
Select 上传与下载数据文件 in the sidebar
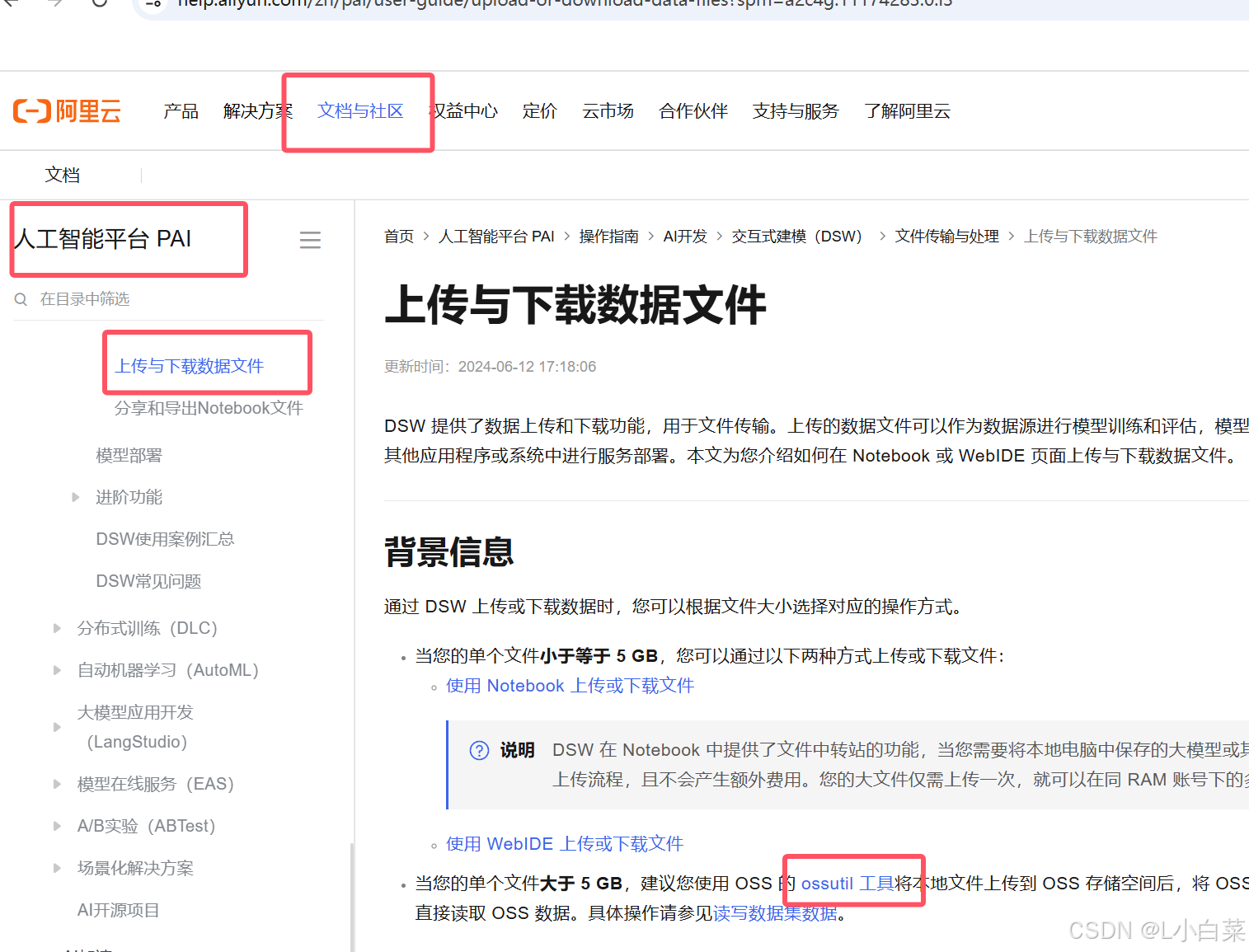point(189,366)
